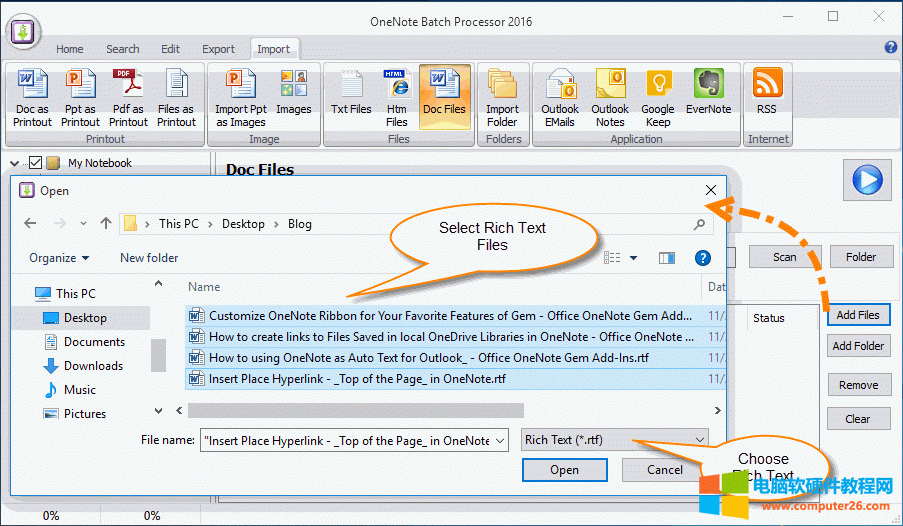
Task: Cancel the Open dialog
Action: [665, 470]
